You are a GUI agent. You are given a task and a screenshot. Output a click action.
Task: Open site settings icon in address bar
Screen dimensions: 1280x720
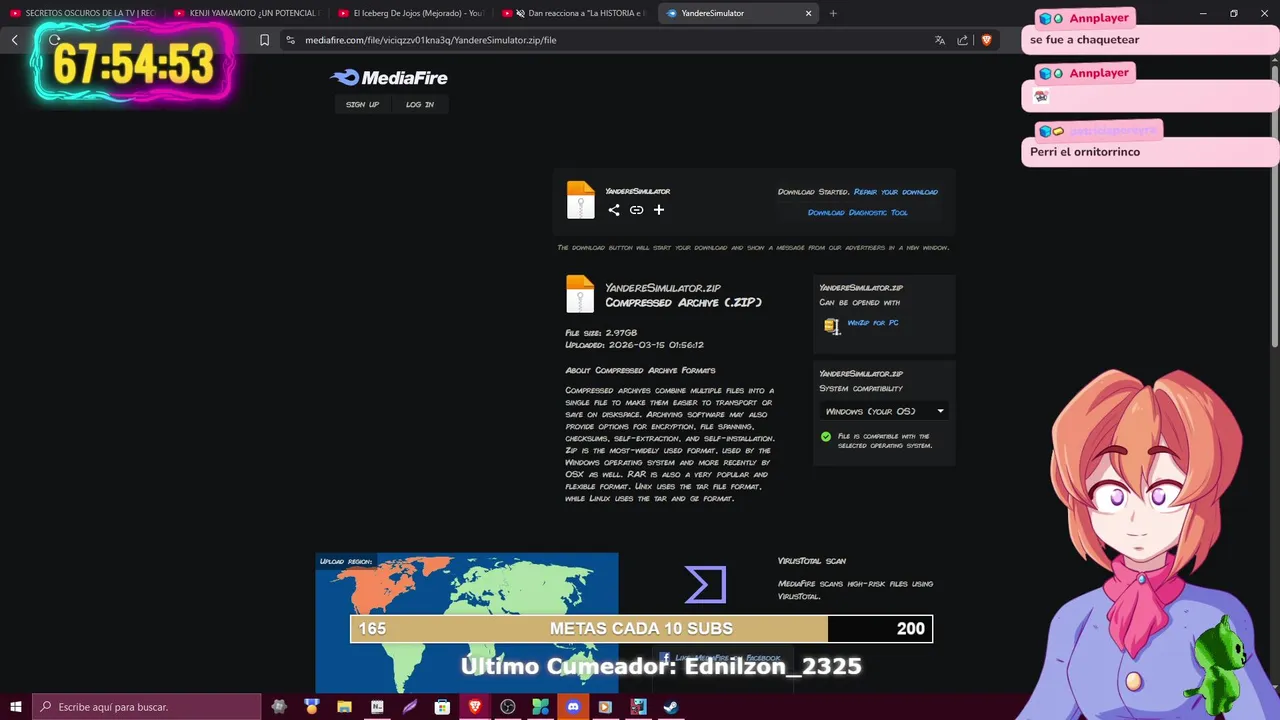290,40
